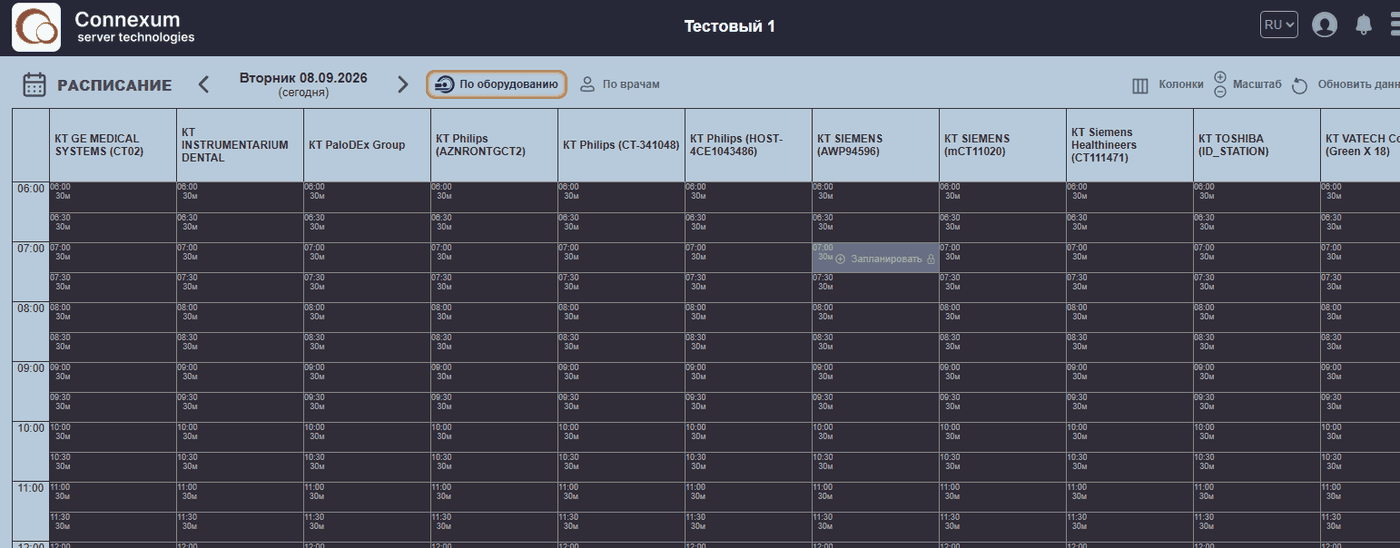This screenshot has width=1400, height=548.
Task: Open the user profile avatar icon
Action: pyautogui.click(x=1325, y=25)
